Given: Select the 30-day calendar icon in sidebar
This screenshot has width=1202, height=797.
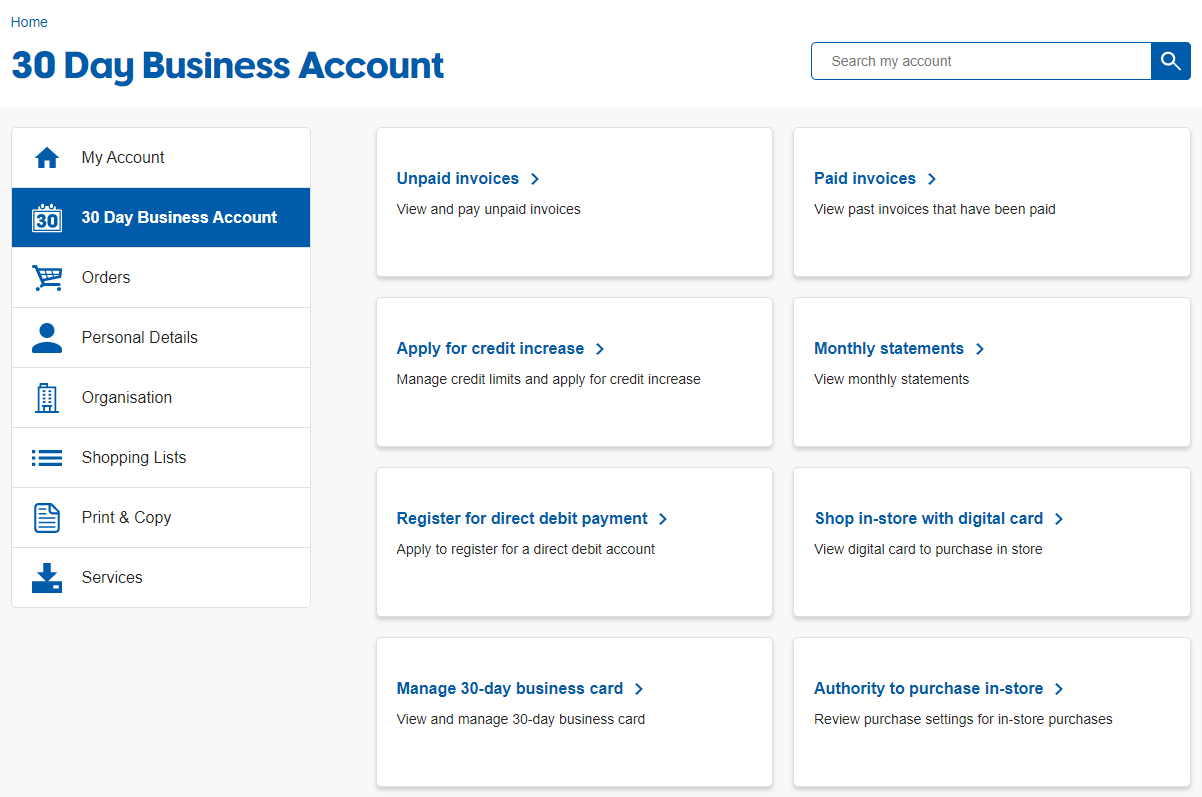Looking at the screenshot, I should click(x=46, y=217).
